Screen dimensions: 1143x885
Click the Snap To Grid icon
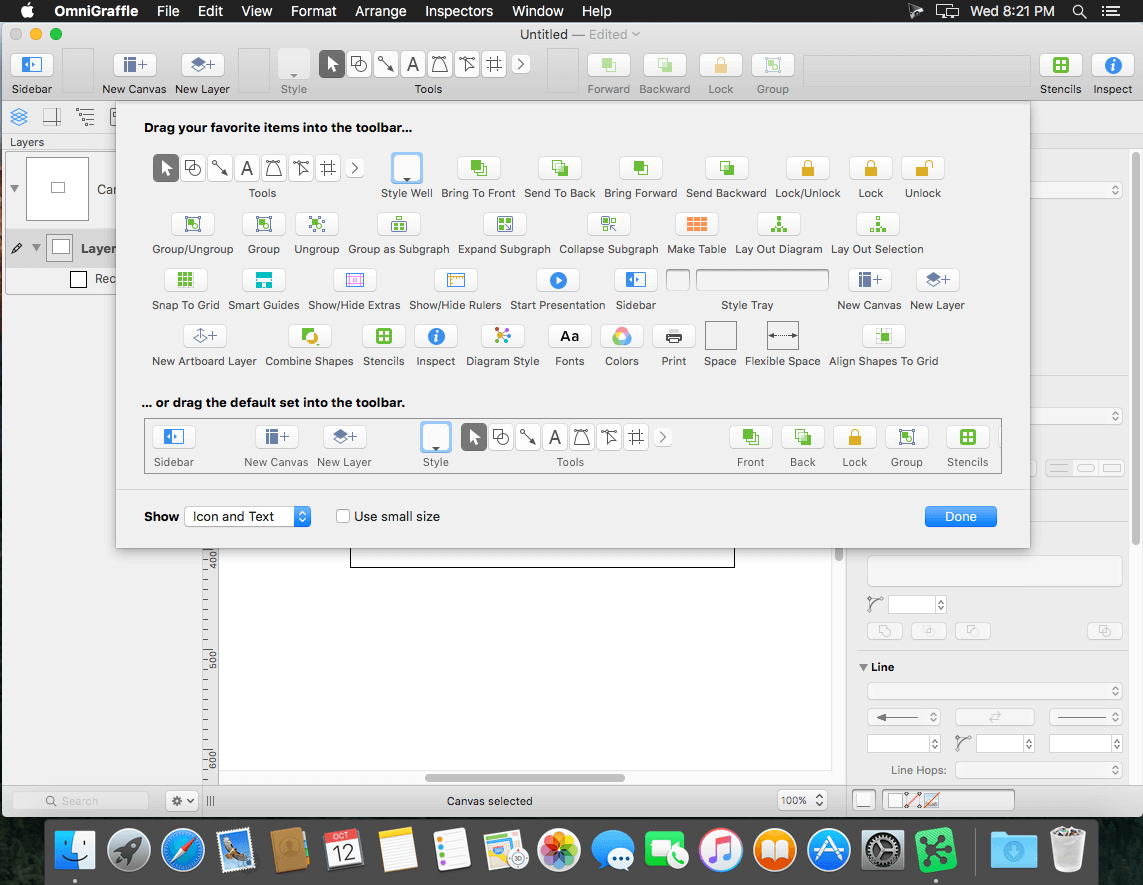[x=185, y=280]
